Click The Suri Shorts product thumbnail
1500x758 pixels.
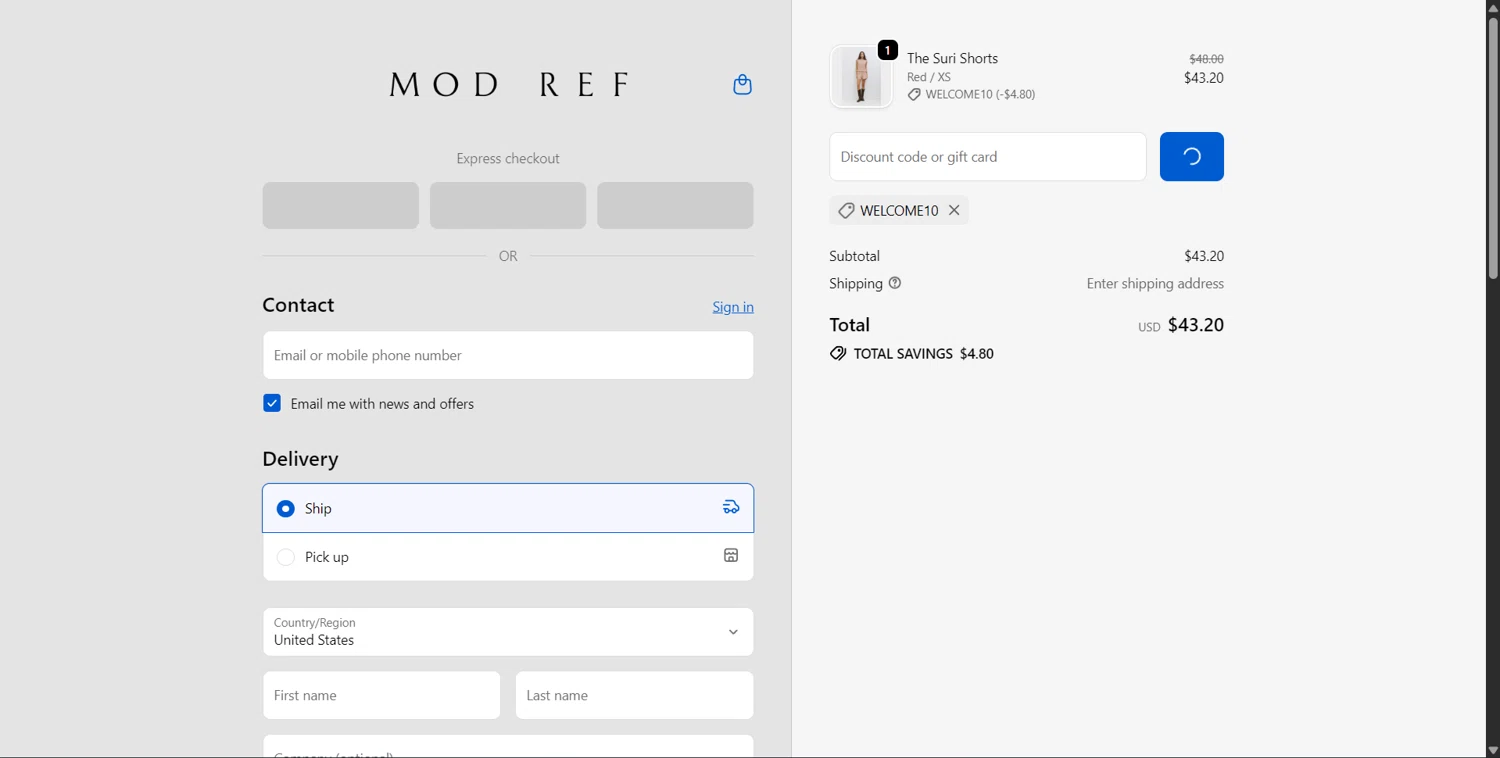pyautogui.click(x=861, y=77)
